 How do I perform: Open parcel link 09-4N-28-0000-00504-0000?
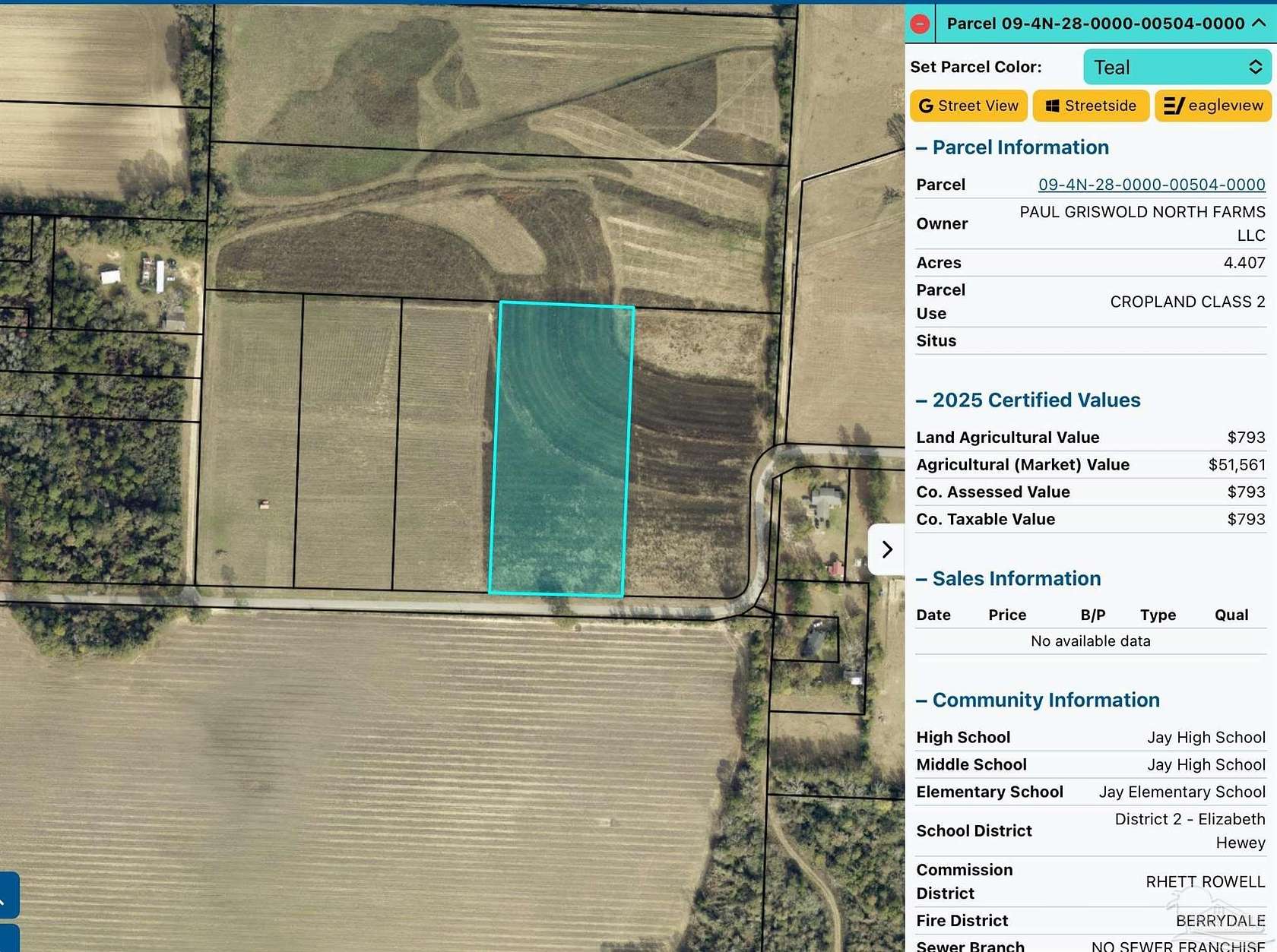pos(1151,184)
